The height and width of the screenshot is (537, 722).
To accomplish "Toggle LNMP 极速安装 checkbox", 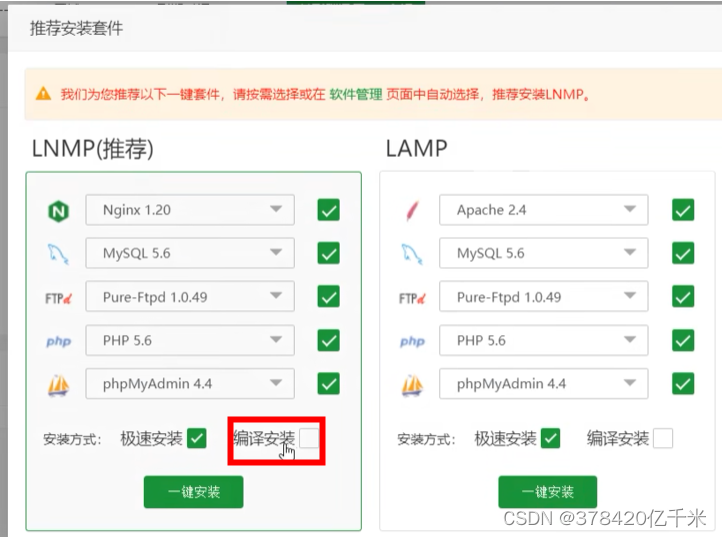I will 197,438.
